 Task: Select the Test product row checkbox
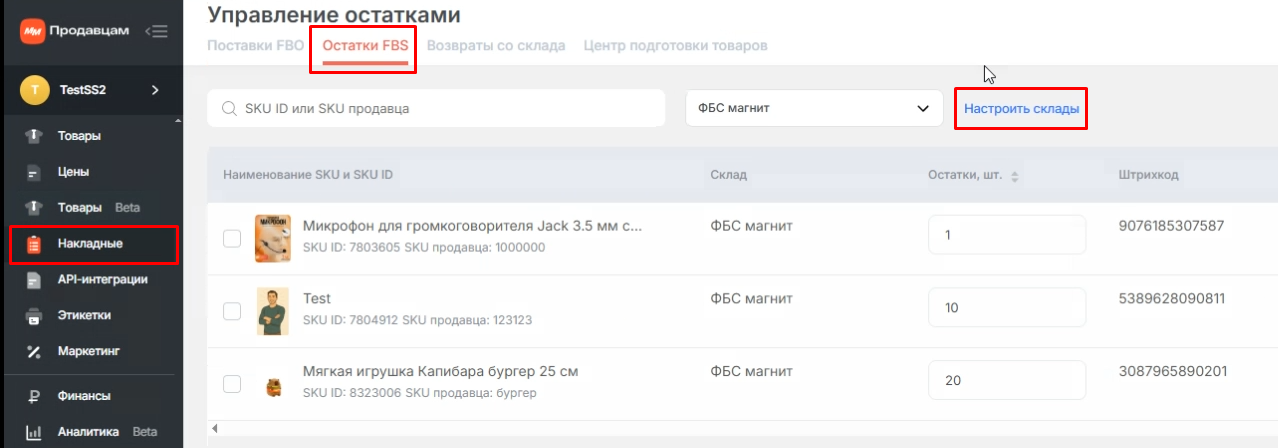point(232,311)
